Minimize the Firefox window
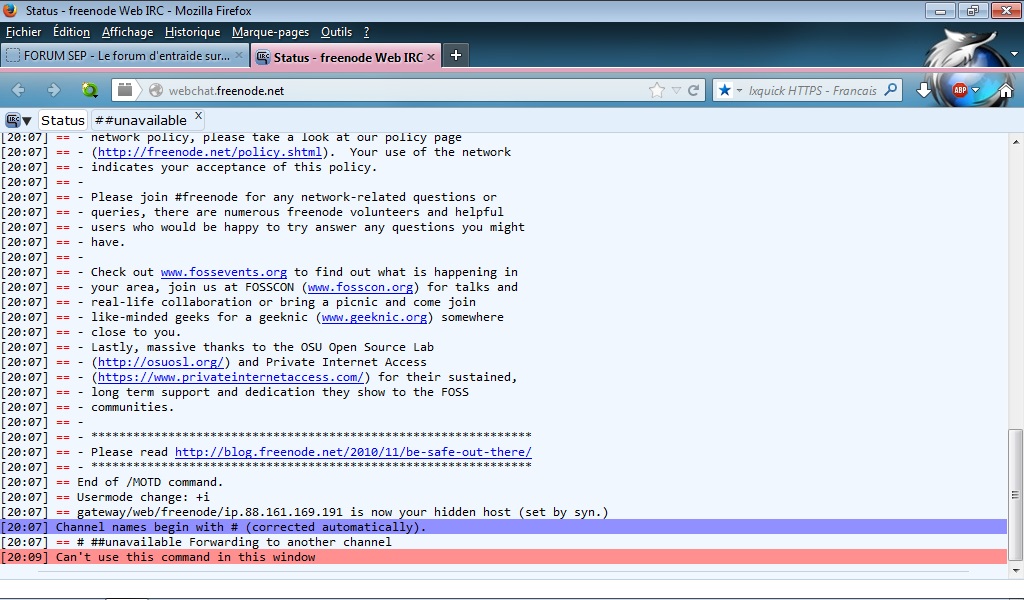This screenshot has width=1024, height=600. click(940, 10)
